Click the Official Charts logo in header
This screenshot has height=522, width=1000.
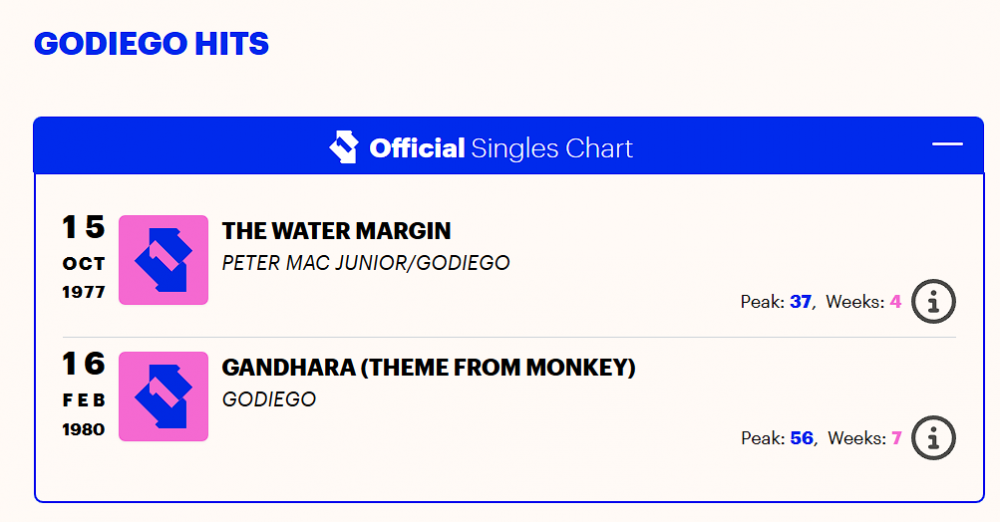[x=344, y=147]
